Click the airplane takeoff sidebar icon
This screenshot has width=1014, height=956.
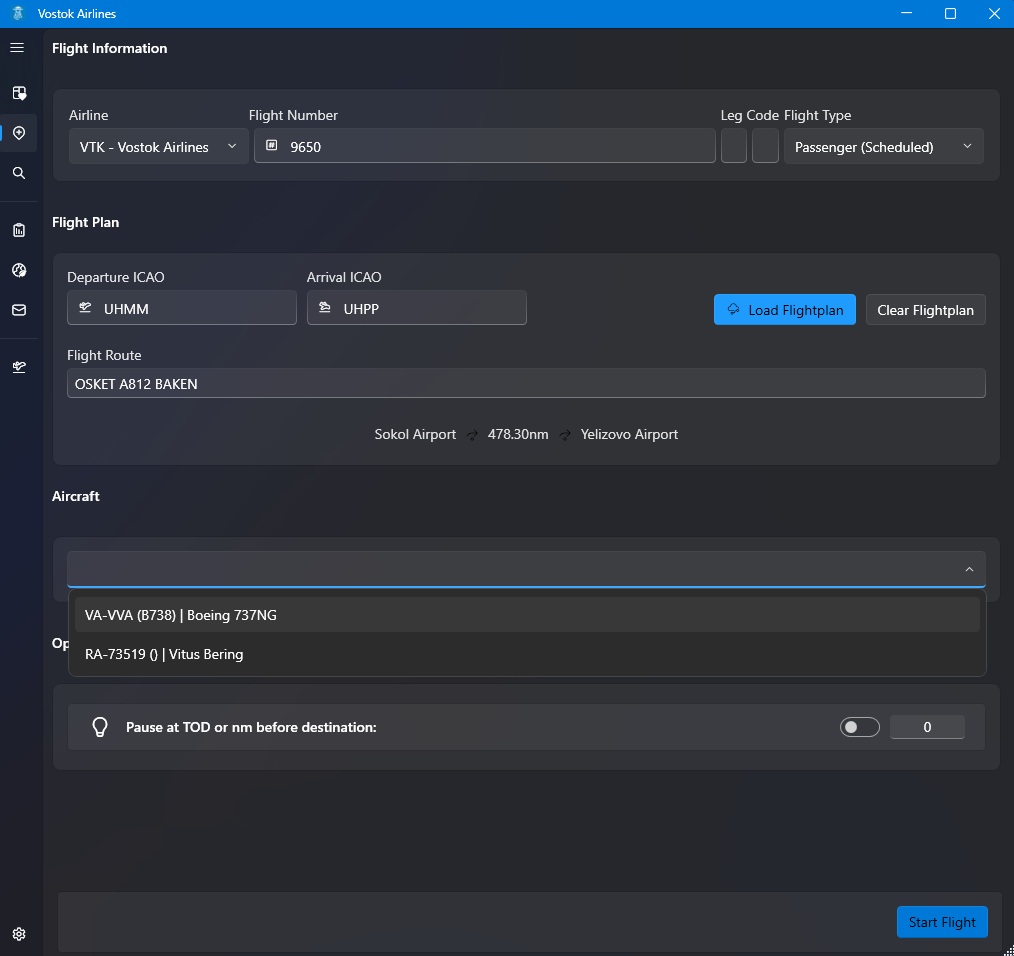pos(19,367)
